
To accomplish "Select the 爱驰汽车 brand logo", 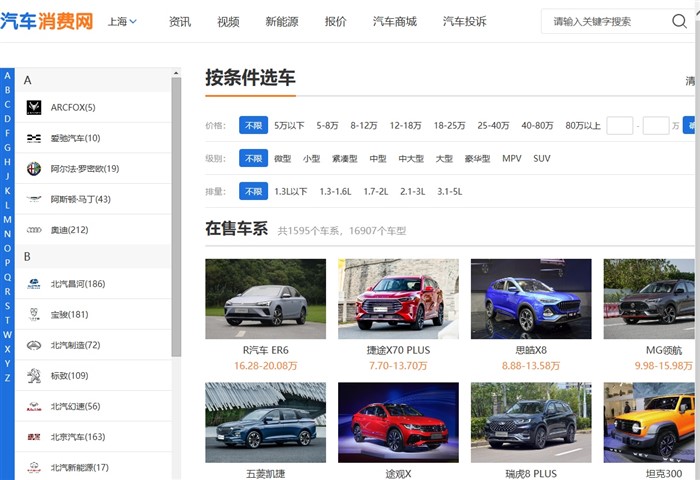I will (34, 138).
